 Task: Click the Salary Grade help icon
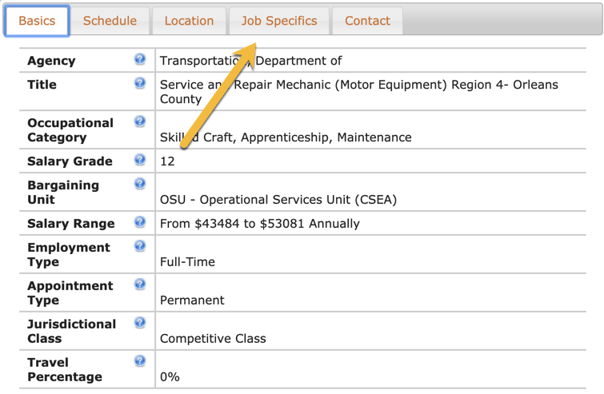(140, 159)
